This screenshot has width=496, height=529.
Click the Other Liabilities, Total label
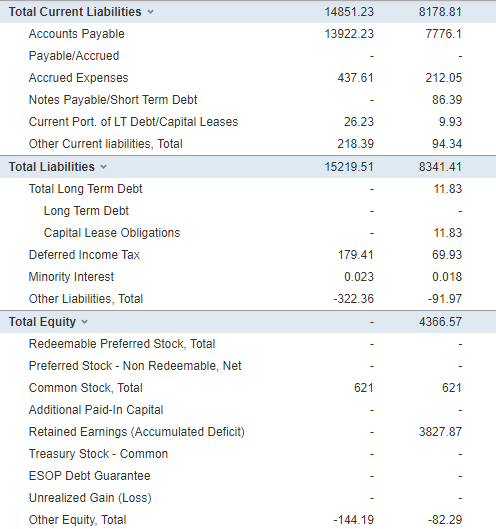coord(86,299)
